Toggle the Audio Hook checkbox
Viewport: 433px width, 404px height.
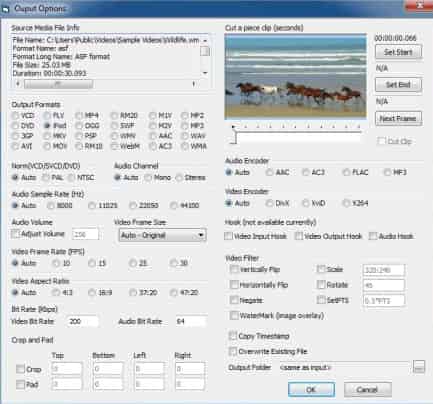(x=373, y=236)
